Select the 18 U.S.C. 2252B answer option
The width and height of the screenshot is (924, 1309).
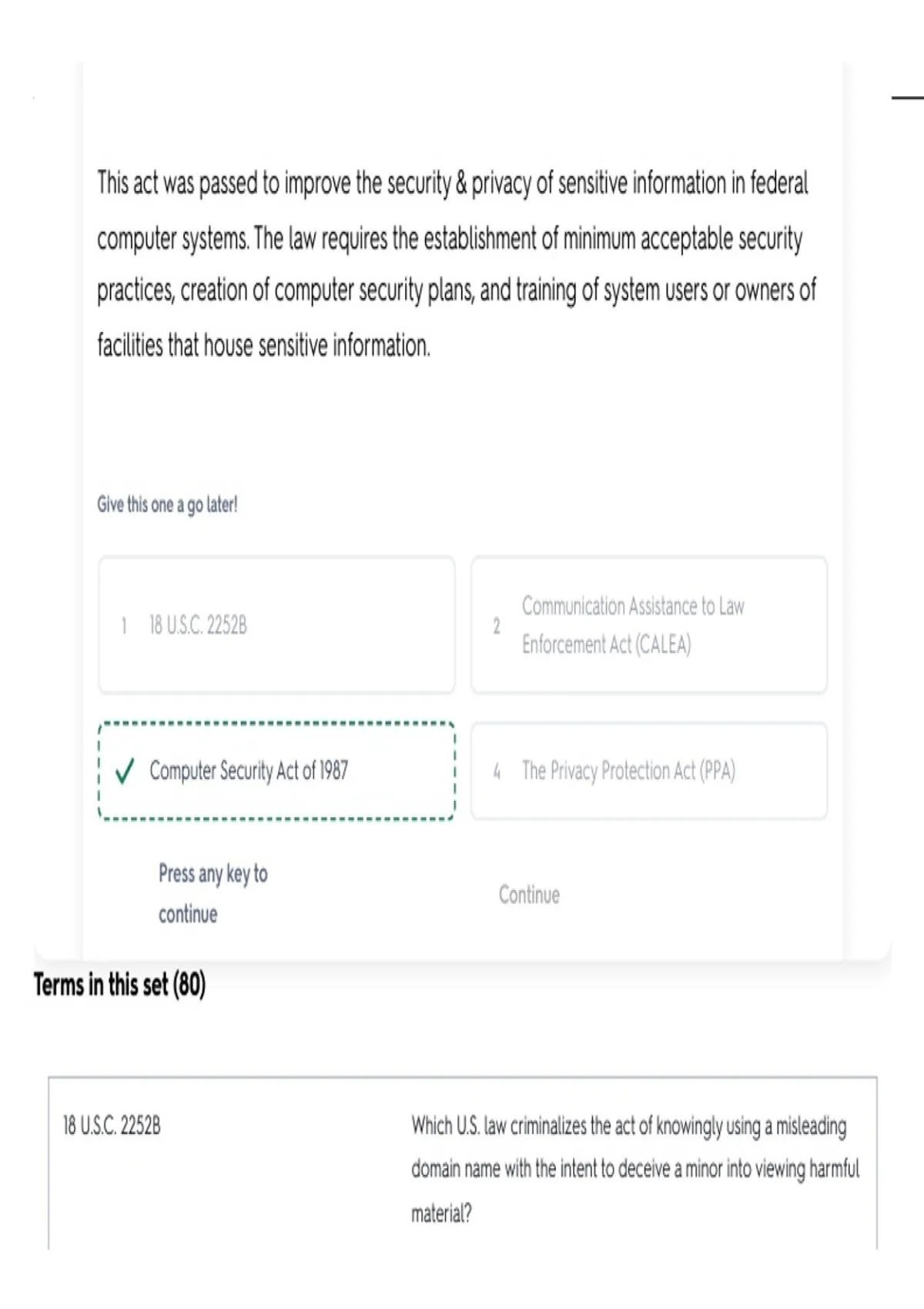[276, 625]
